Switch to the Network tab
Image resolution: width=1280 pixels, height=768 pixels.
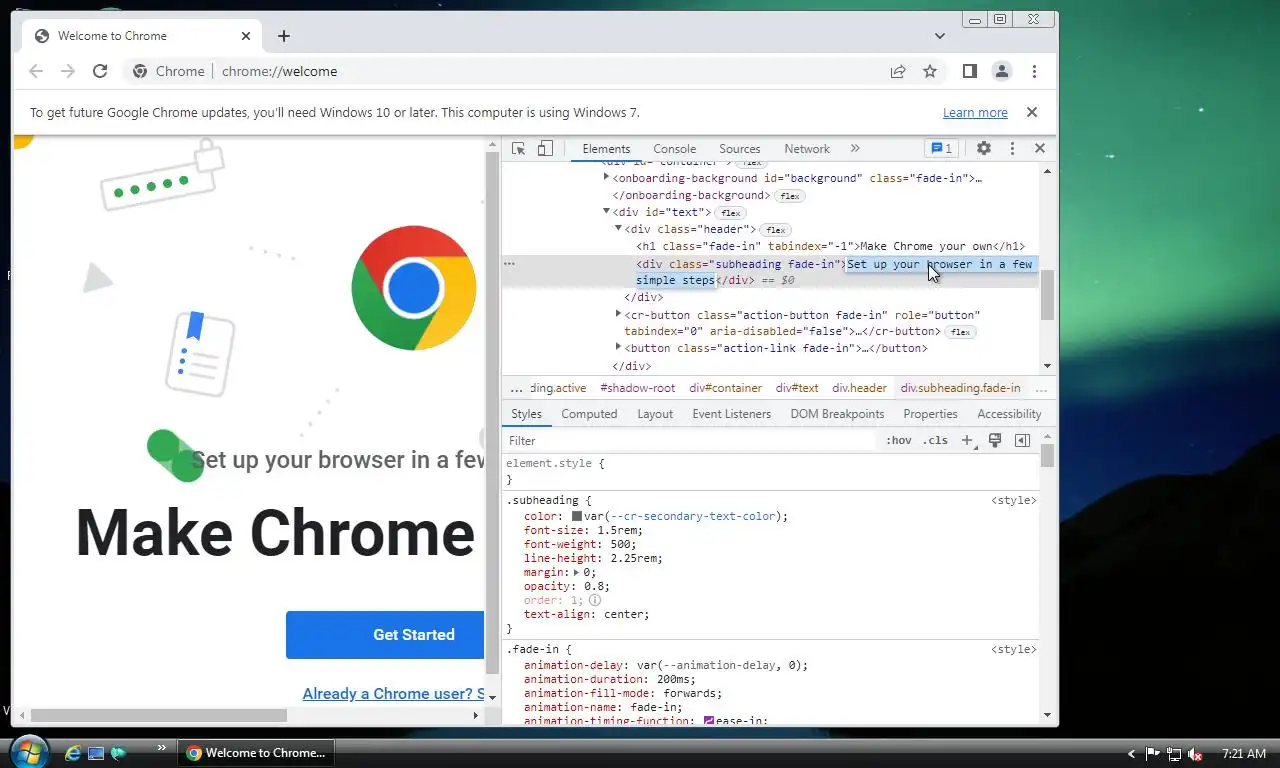coord(807,148)
